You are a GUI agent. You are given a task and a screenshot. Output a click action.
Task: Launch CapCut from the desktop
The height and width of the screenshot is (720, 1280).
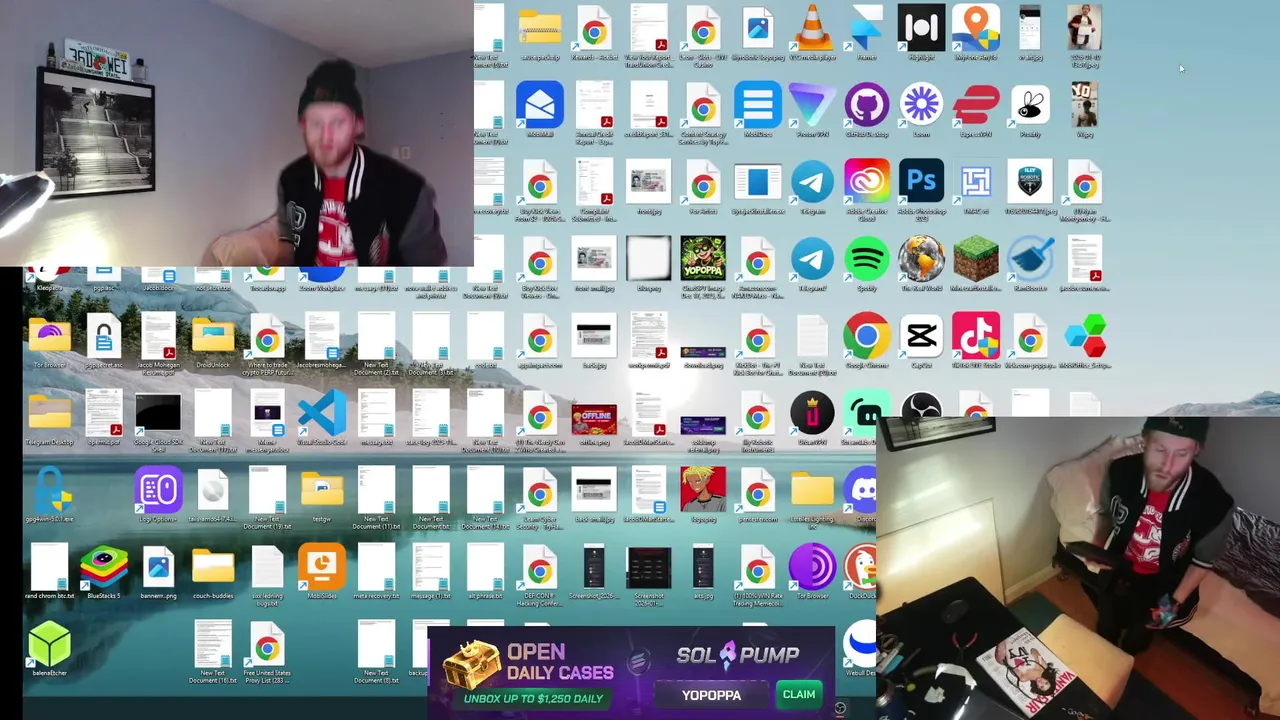pos(921,337)
